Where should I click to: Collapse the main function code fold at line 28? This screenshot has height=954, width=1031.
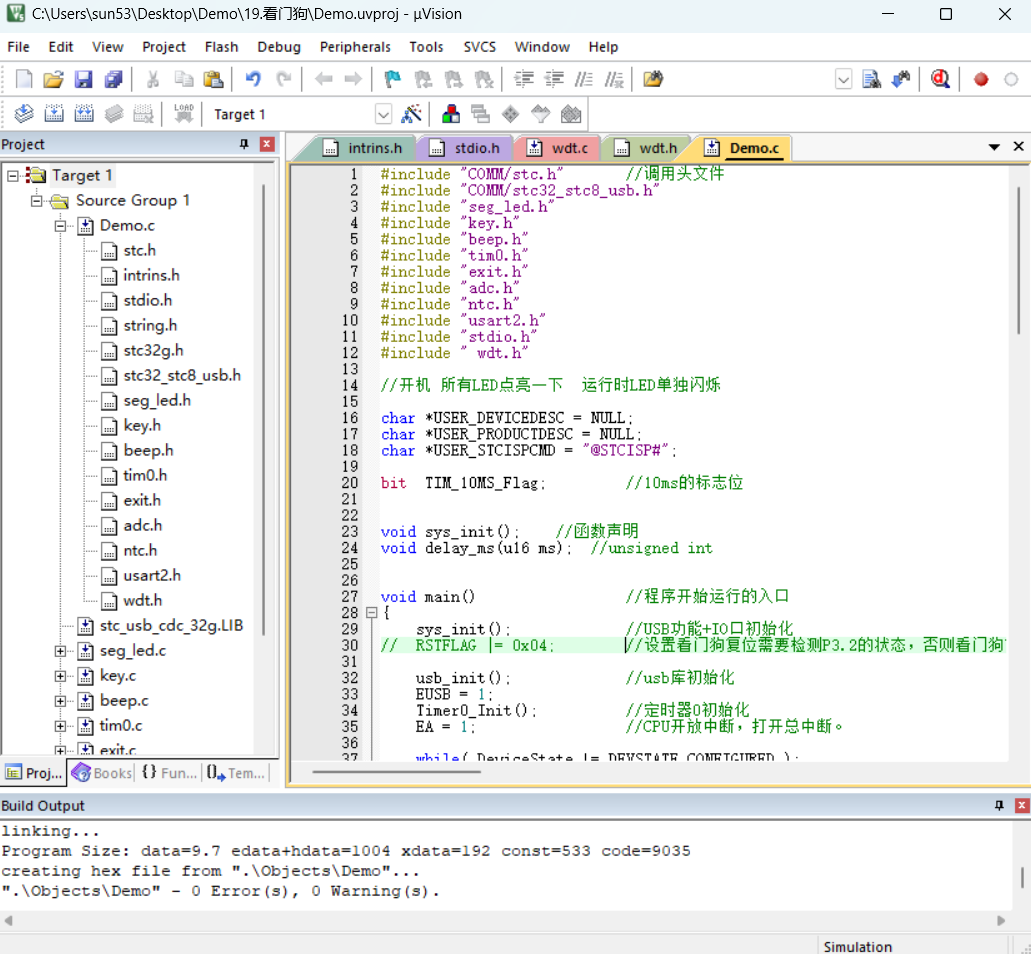(372, 613)
